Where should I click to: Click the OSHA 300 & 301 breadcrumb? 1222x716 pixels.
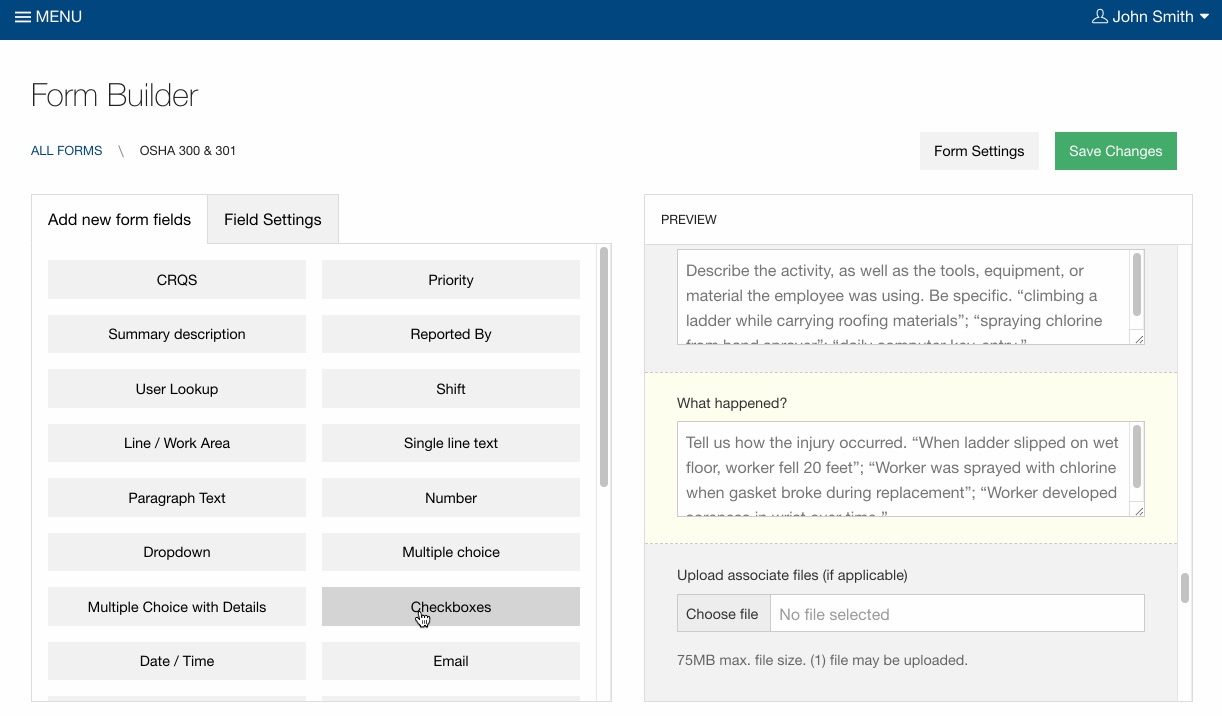pyautogui.click(x=188, y=151)
